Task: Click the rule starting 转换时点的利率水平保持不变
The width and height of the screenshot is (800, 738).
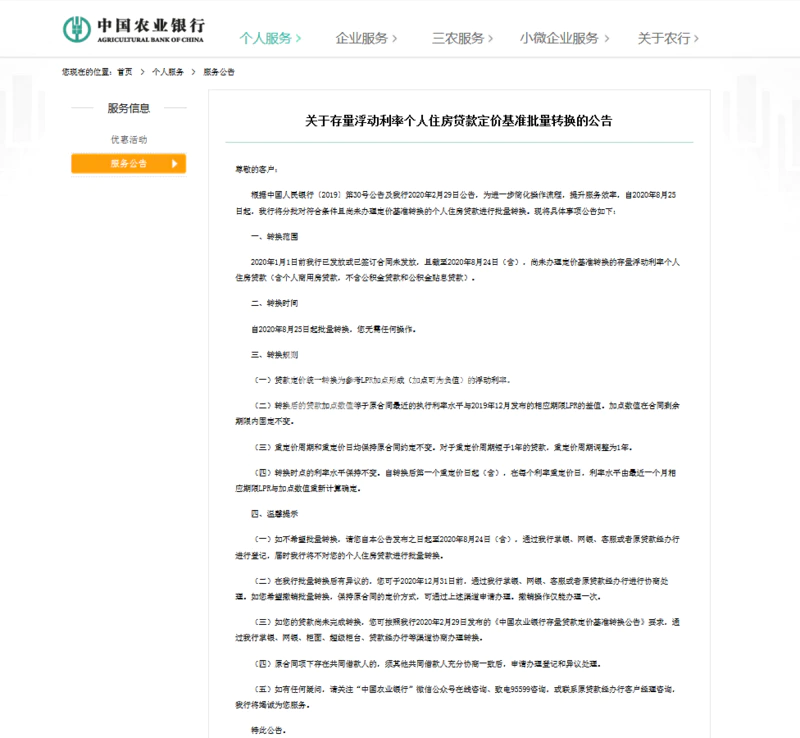Action: click(x=456, y=481)
